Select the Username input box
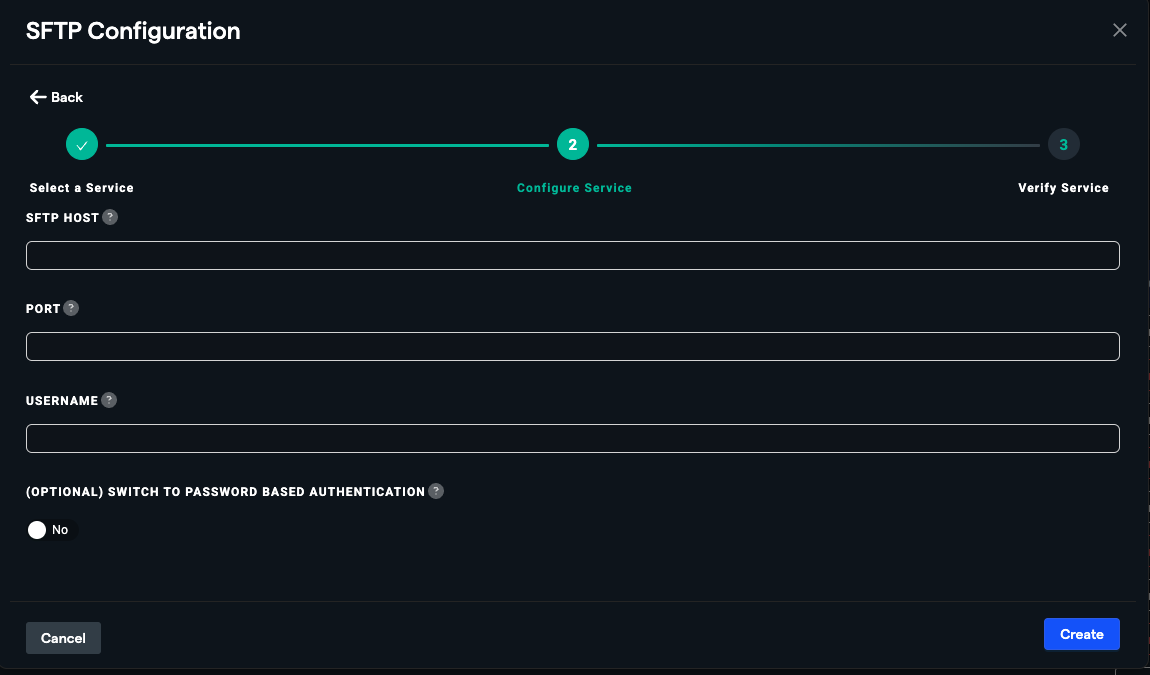1150x675 pixels. tap(572, 439)
